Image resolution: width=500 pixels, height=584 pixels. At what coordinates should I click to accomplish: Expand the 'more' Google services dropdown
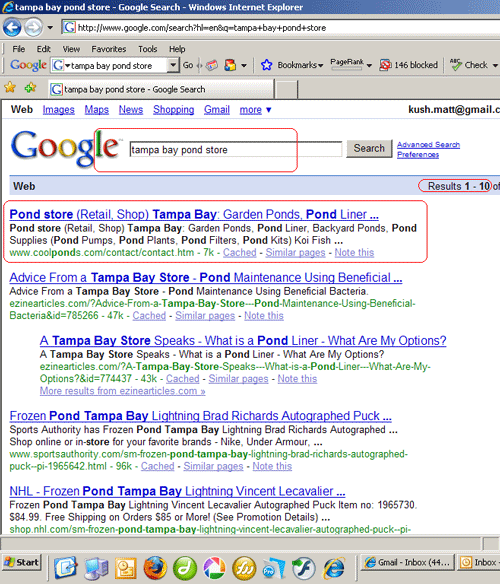click(x=268, y=110)
